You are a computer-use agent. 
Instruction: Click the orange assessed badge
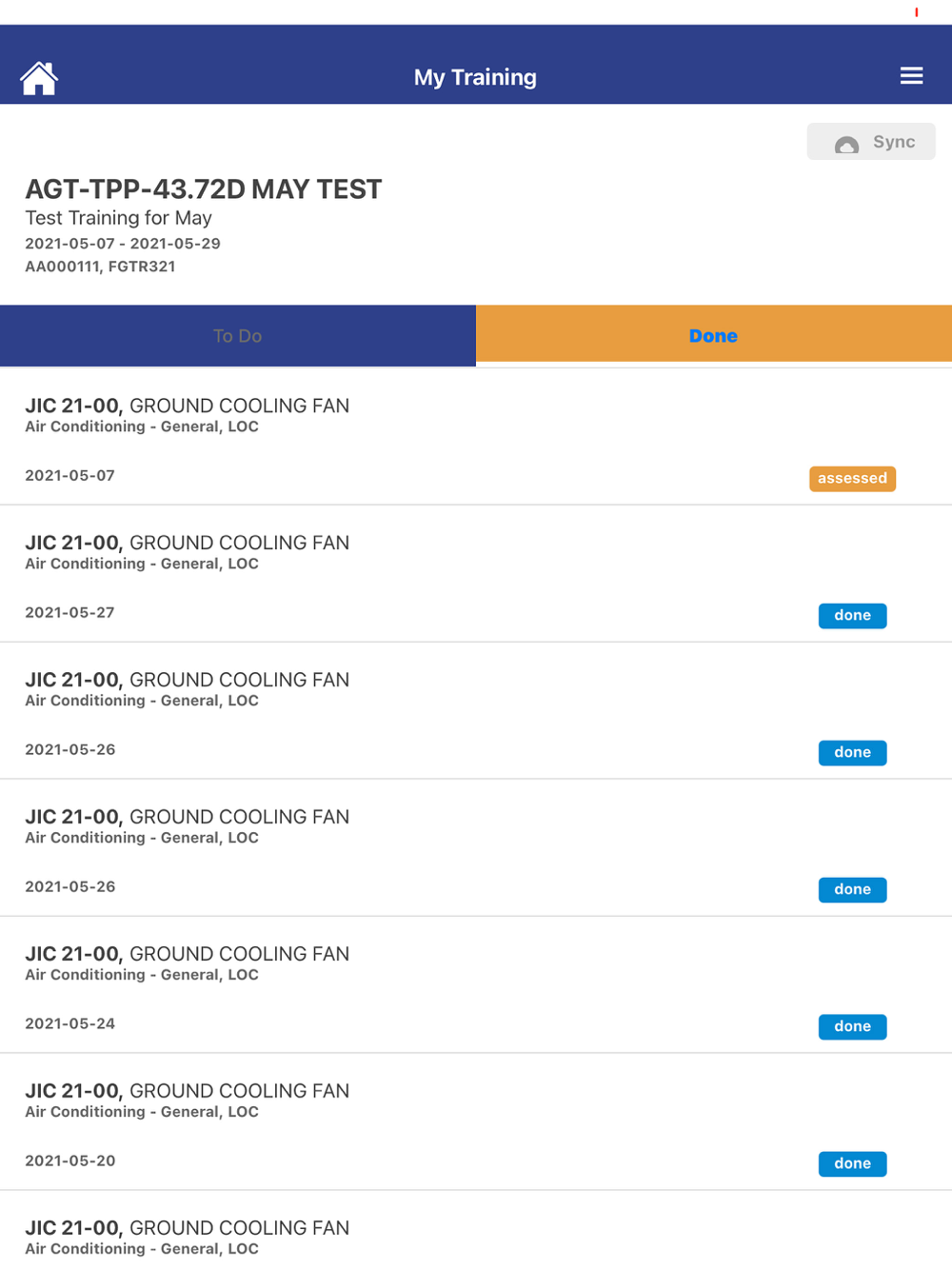coord(852,478)
